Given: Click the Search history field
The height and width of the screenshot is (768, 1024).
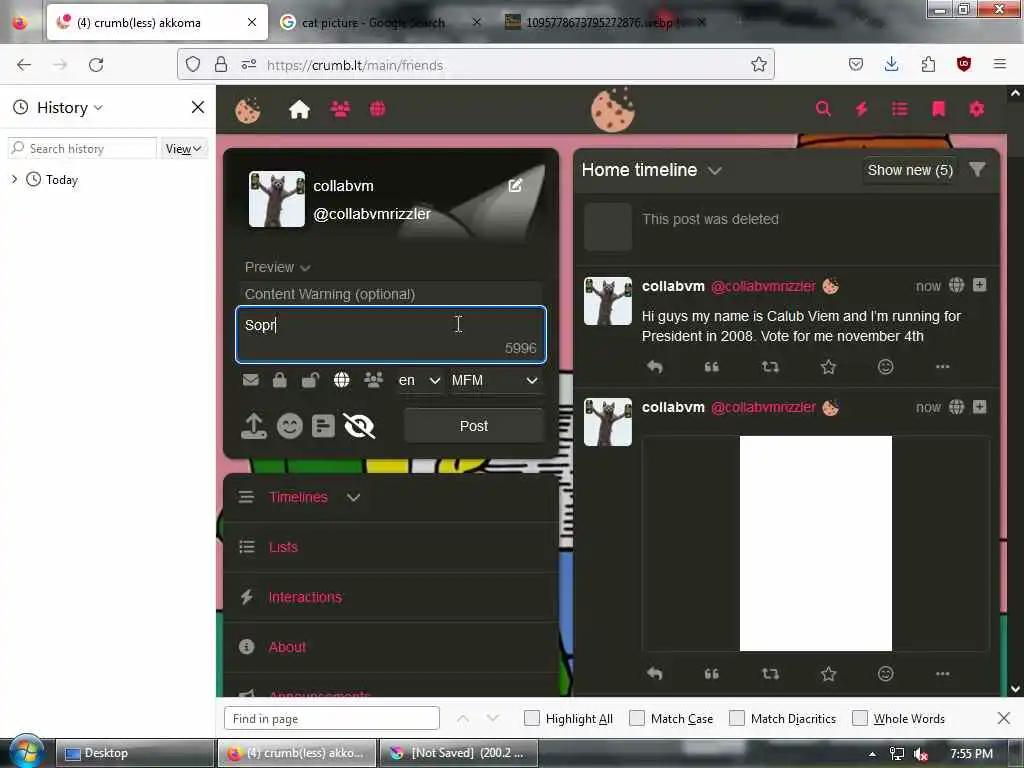Looking at the screenshot, I should (x=83, y=148).
